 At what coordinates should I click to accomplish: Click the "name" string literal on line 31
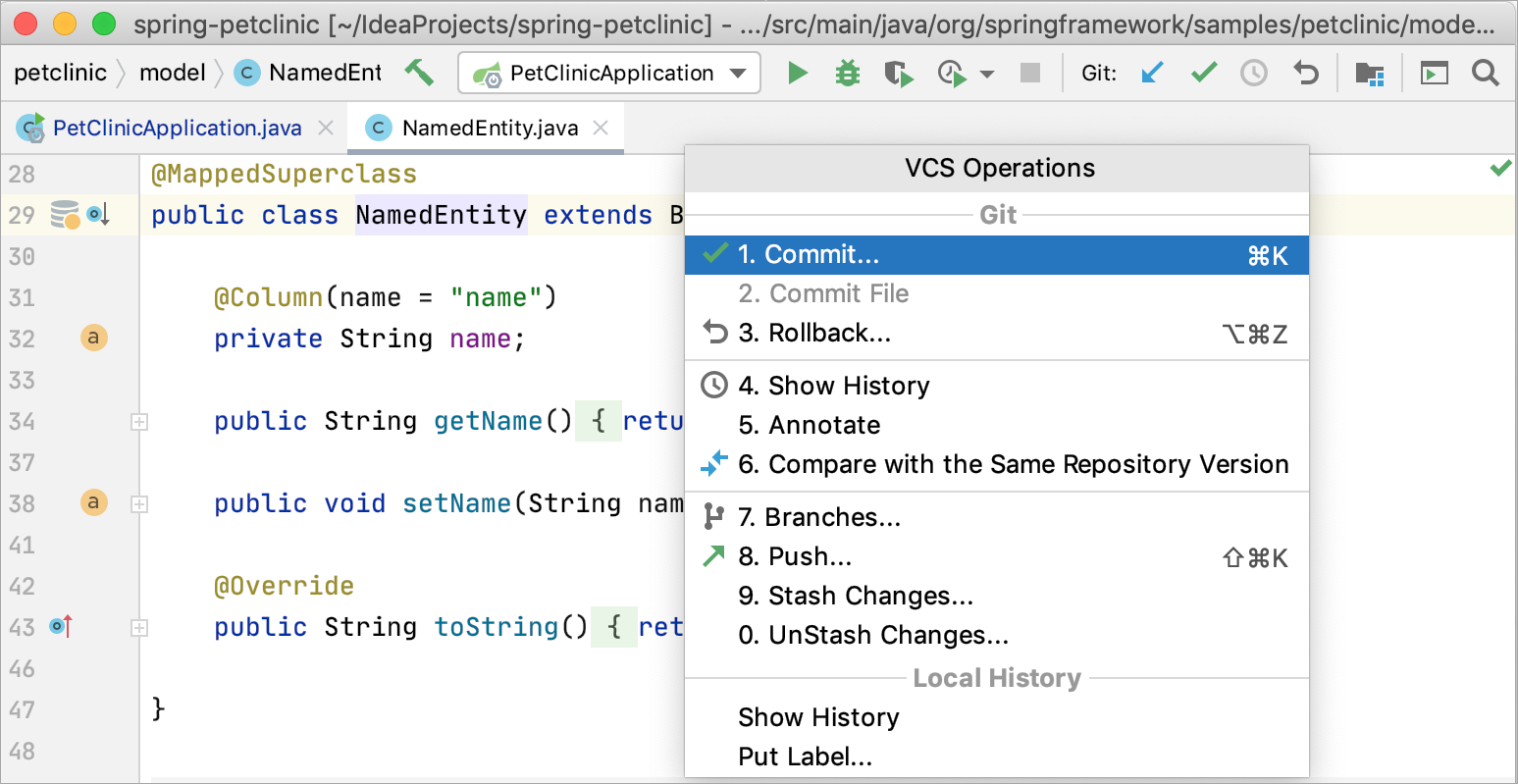[x=495, y=297]
